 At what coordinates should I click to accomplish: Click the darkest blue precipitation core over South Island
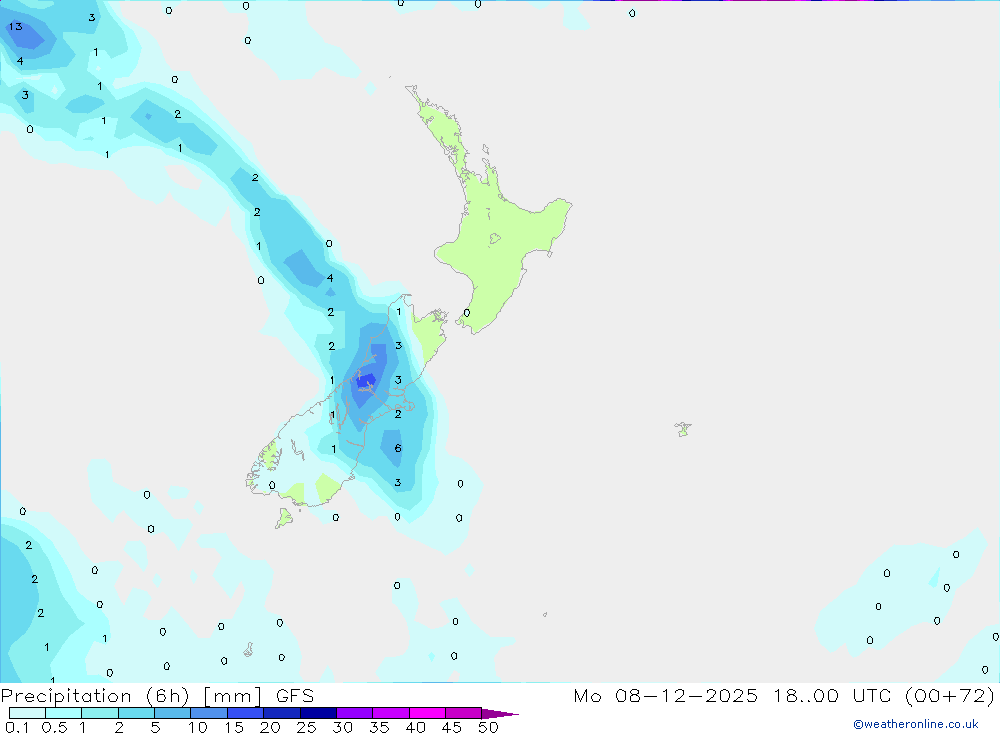click(x=366, y=381)
